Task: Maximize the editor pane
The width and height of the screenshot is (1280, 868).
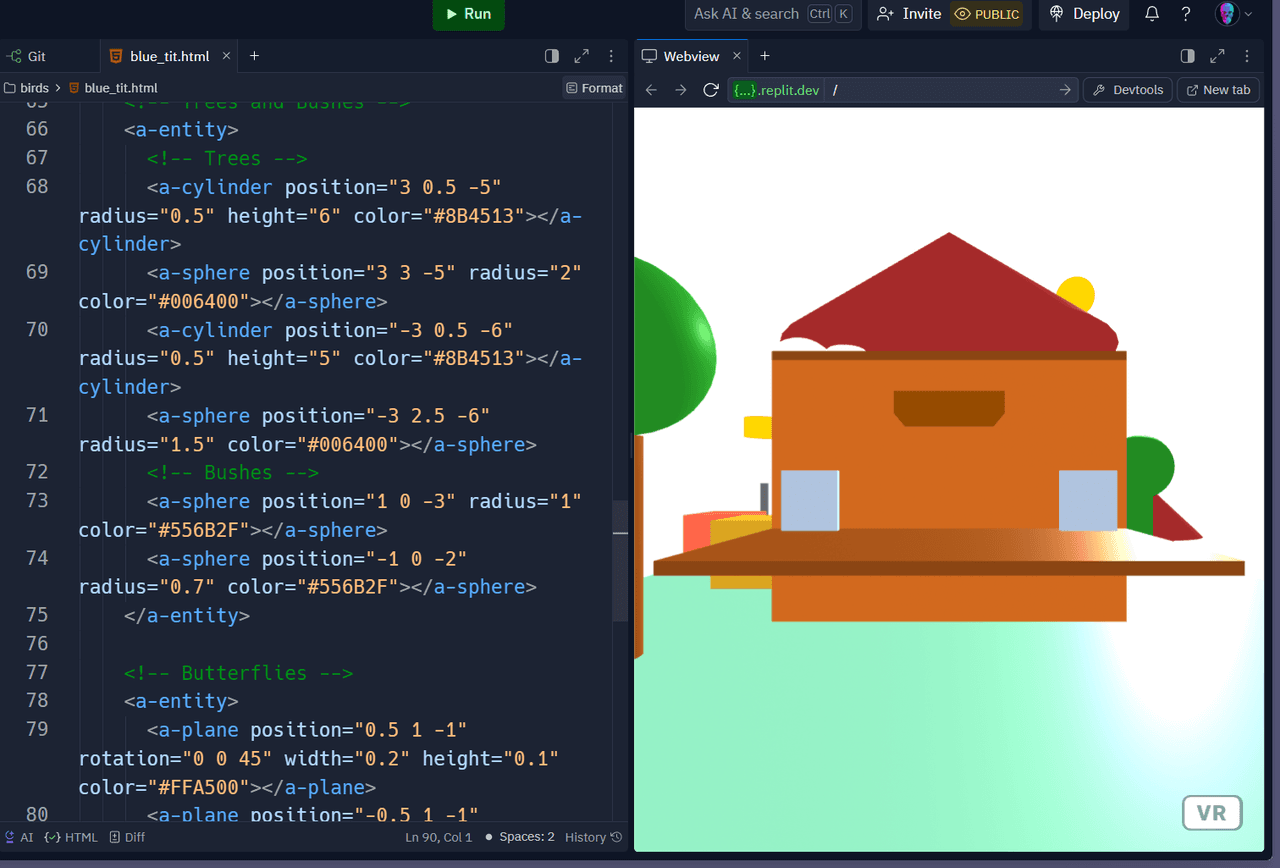Action: click(582, 56)
